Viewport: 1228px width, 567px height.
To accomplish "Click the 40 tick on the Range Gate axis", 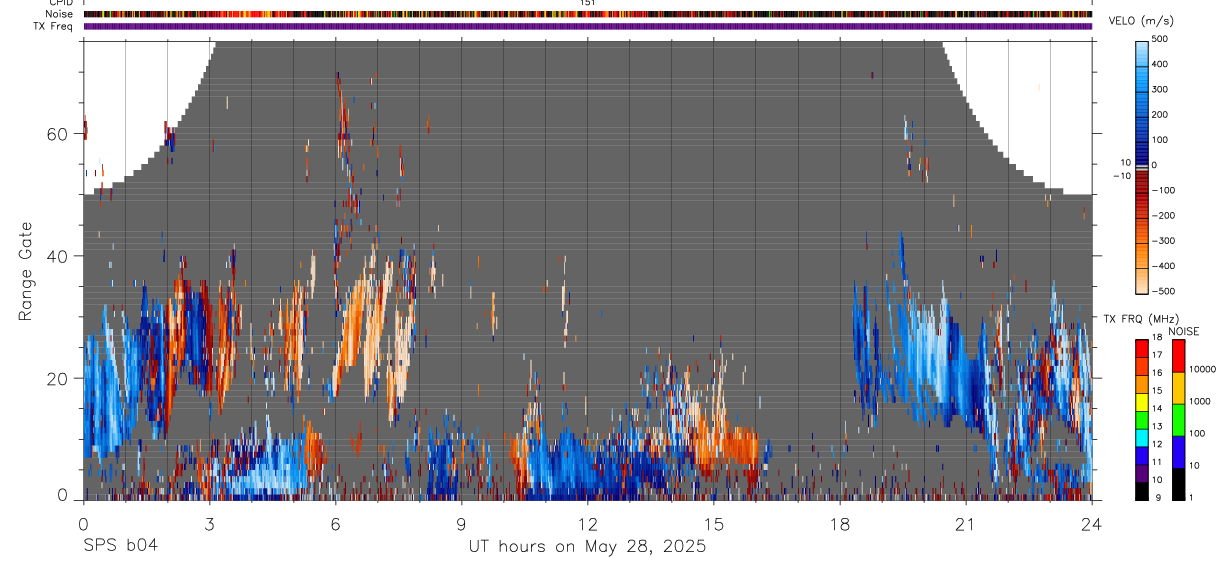I will tap(59, 256).
